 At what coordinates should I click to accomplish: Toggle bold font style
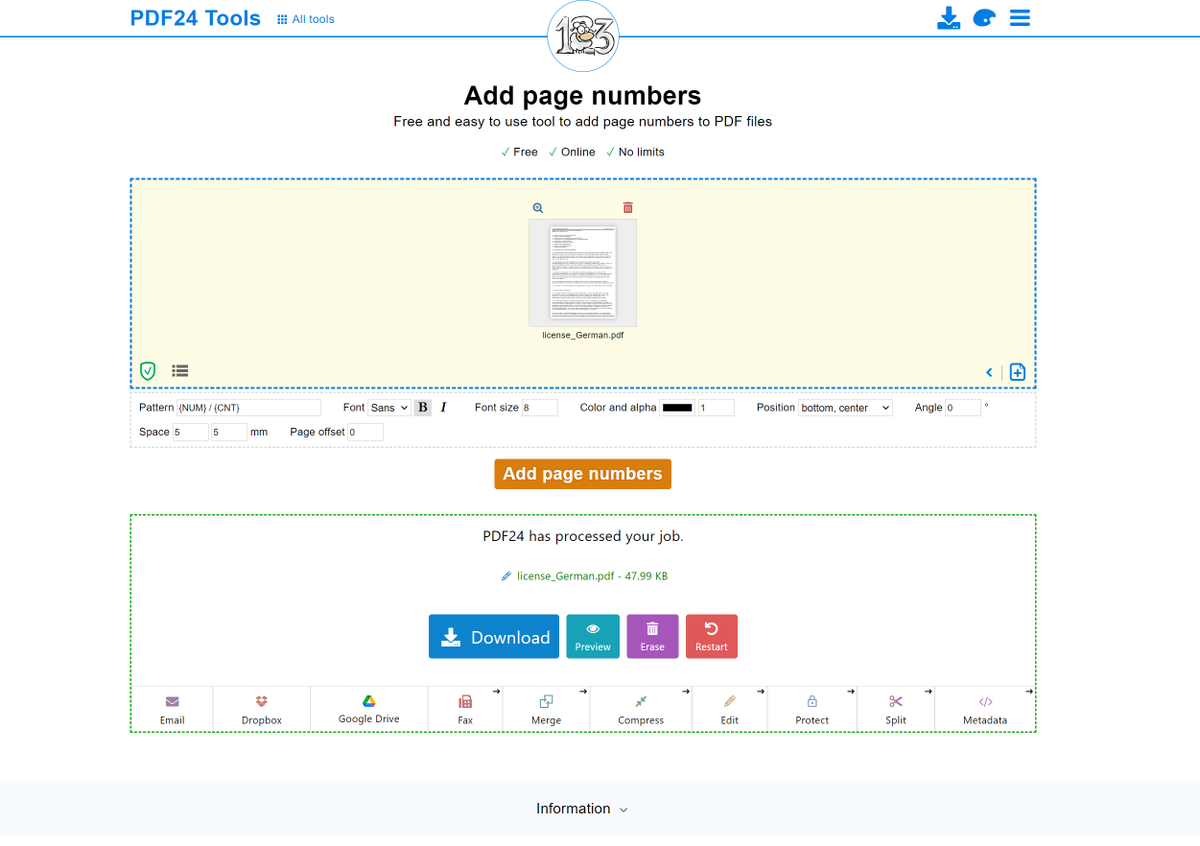(423, 407)
